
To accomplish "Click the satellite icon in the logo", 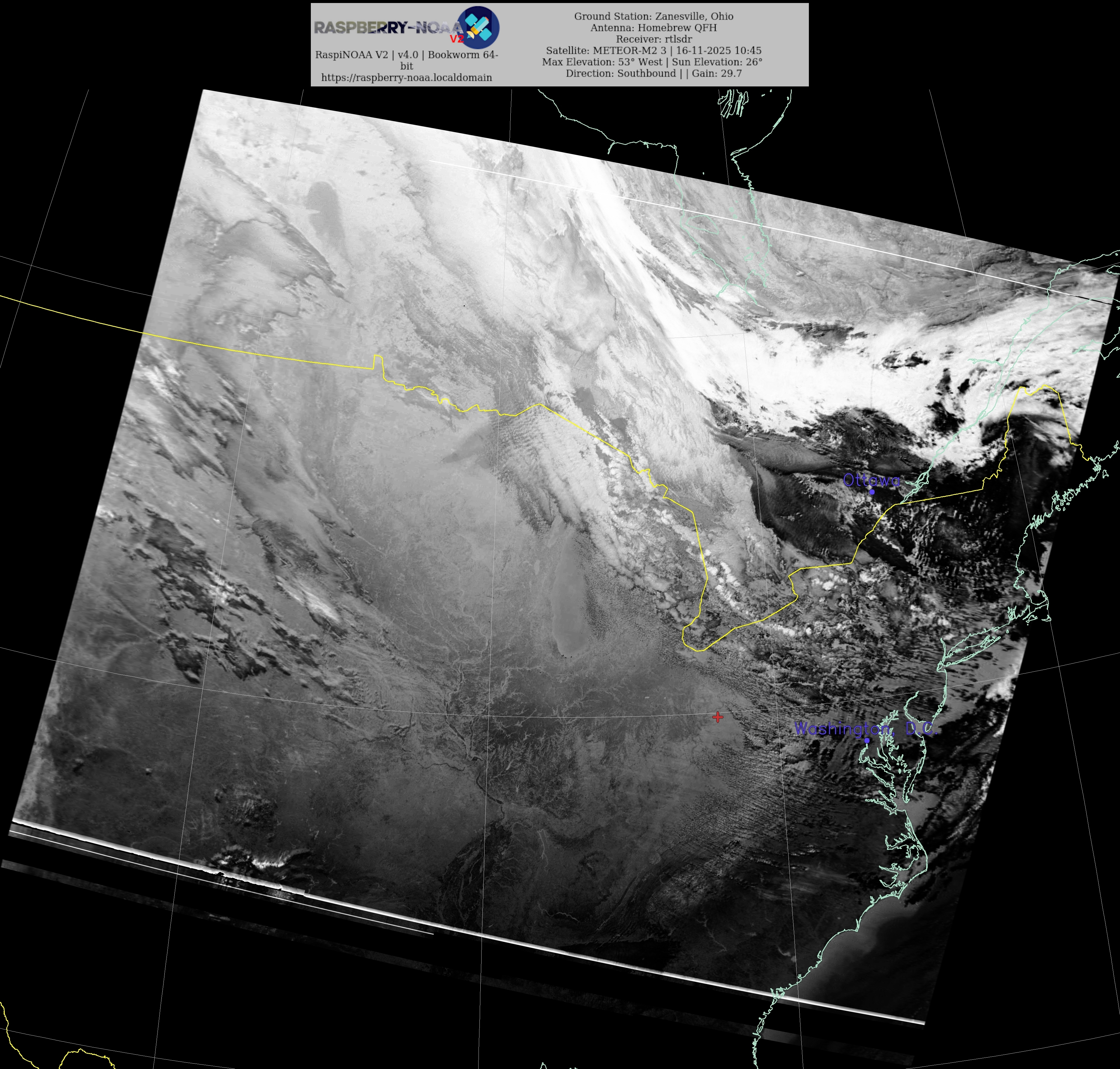I will click(x=479, y=27).
